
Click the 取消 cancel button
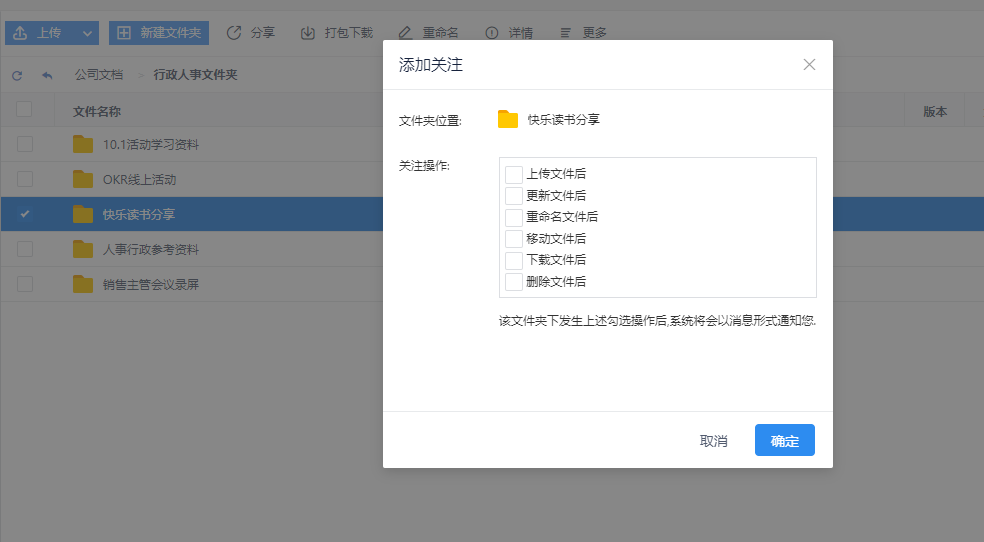pos(713,441)
